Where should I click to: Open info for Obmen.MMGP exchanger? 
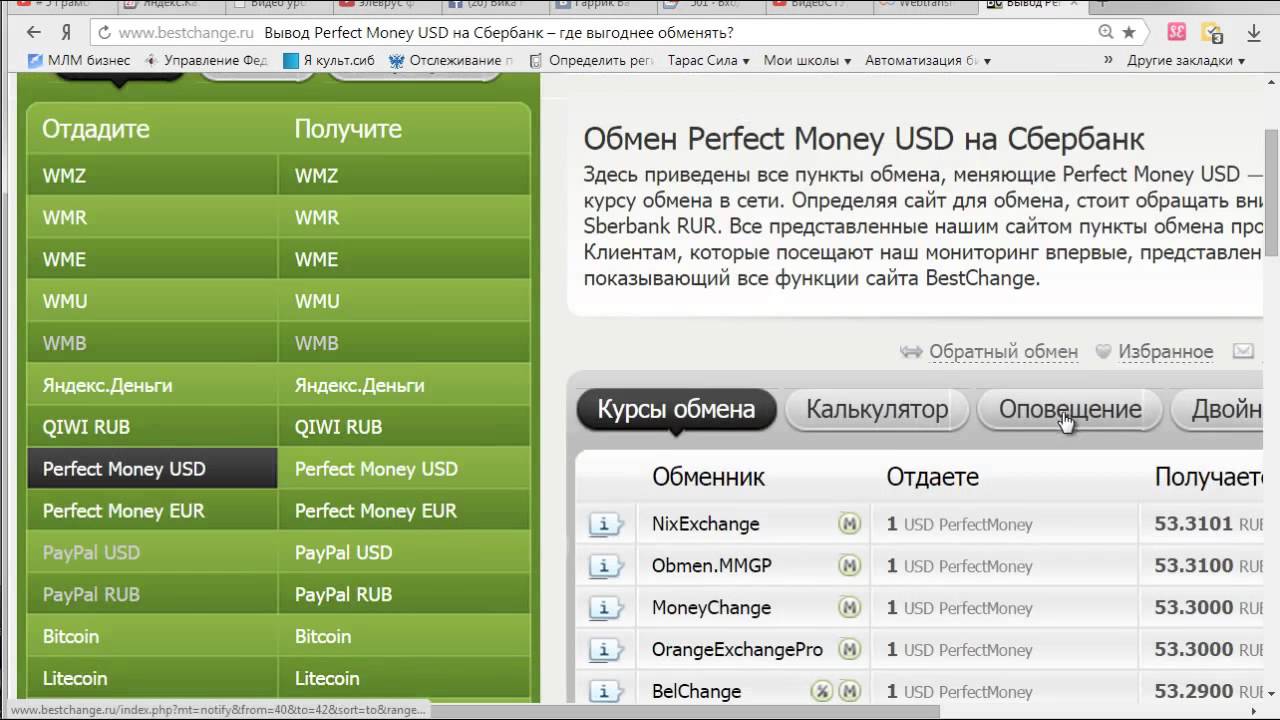[x=605, y=566]
